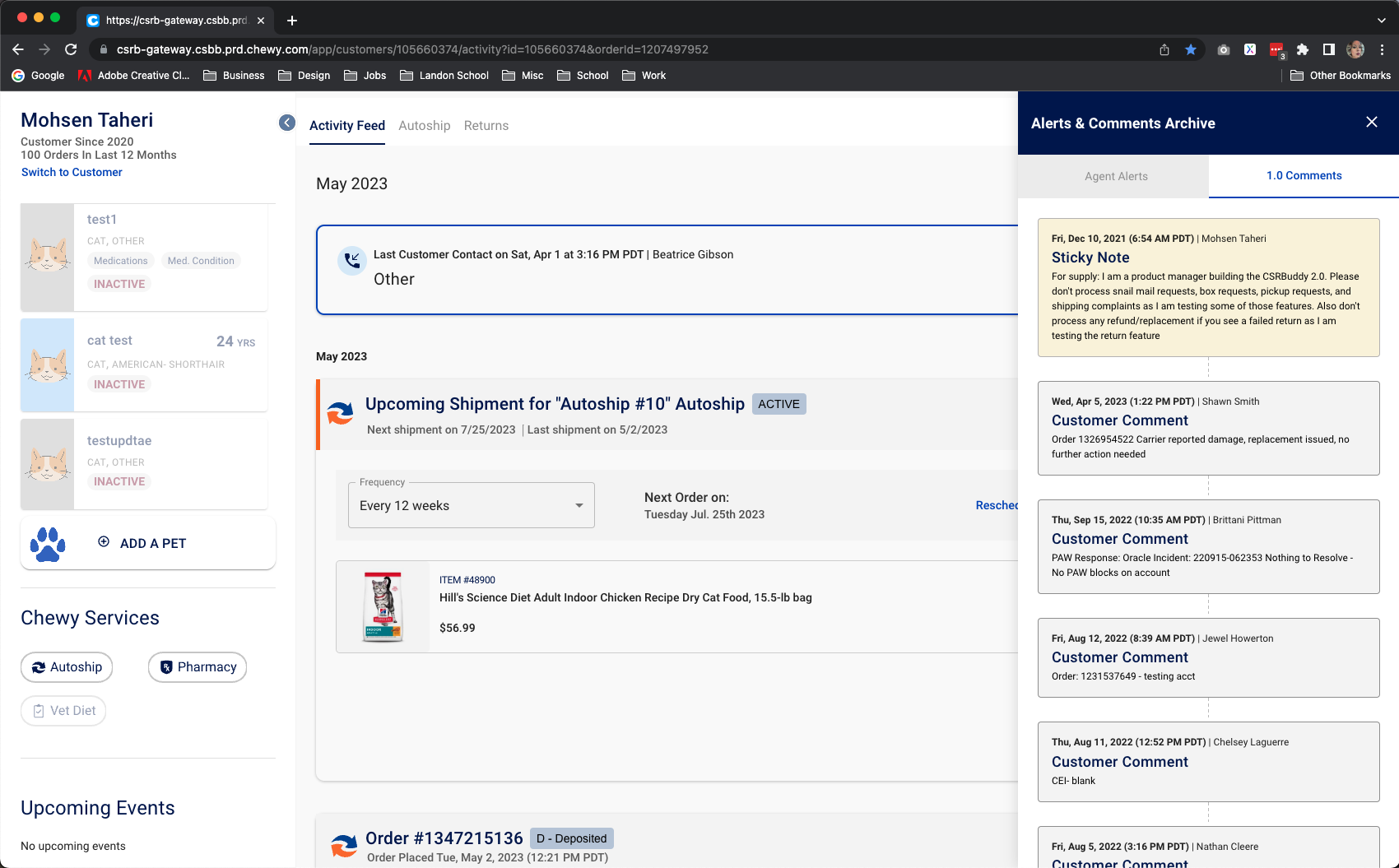The height and width of the screenshot is (868, 1399).
Task: Close the Alerts & Comments Archive panel
Action: 1372,122
